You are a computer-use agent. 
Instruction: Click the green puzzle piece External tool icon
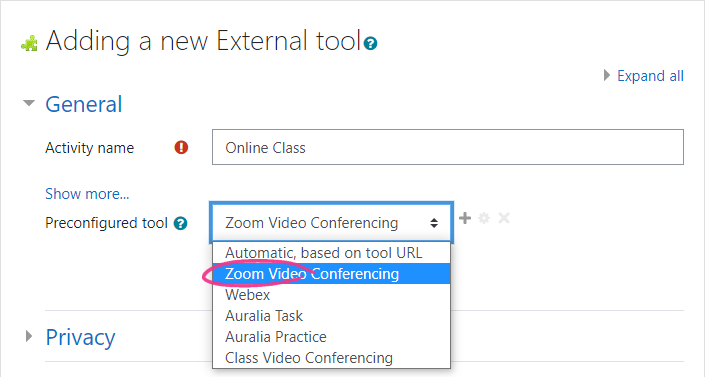(29, 43)
